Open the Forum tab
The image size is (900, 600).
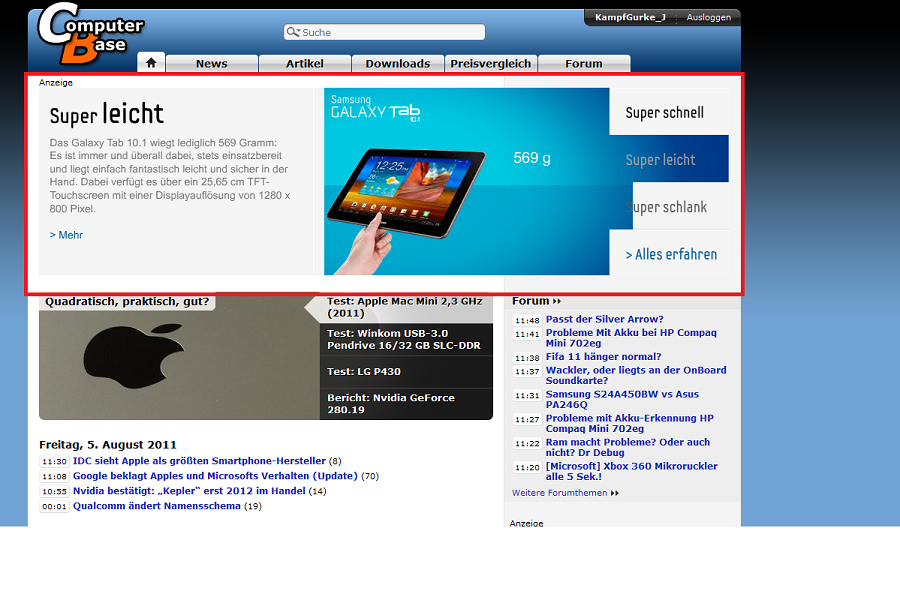point(584,64)
